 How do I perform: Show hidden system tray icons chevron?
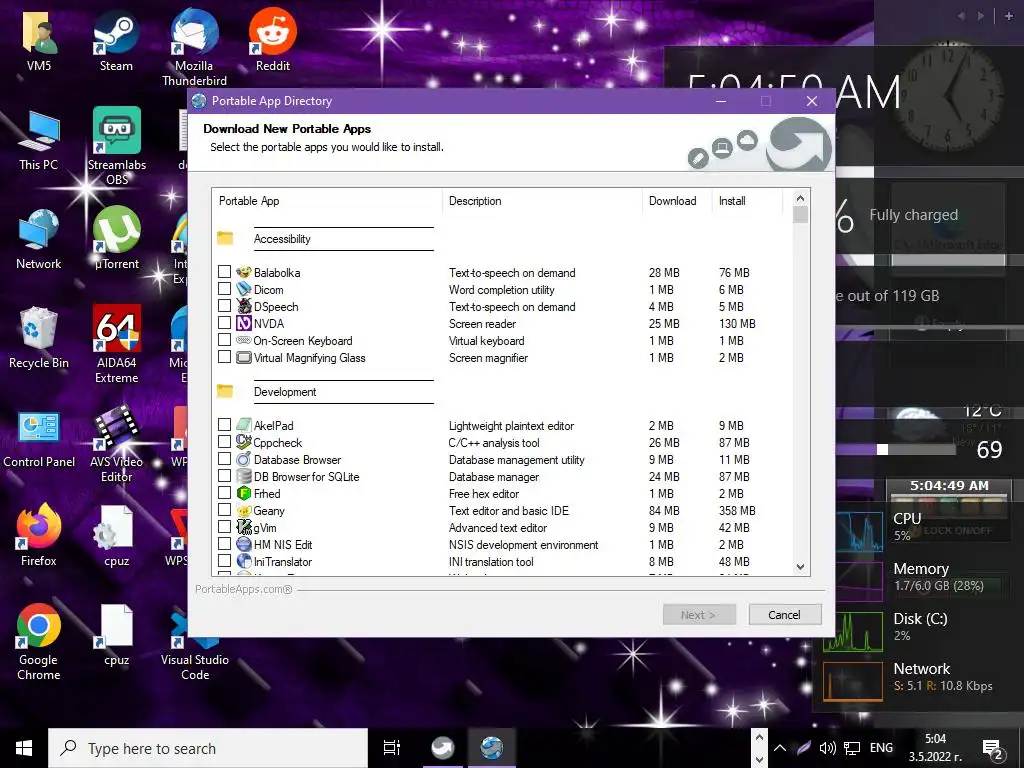point(780,748)
